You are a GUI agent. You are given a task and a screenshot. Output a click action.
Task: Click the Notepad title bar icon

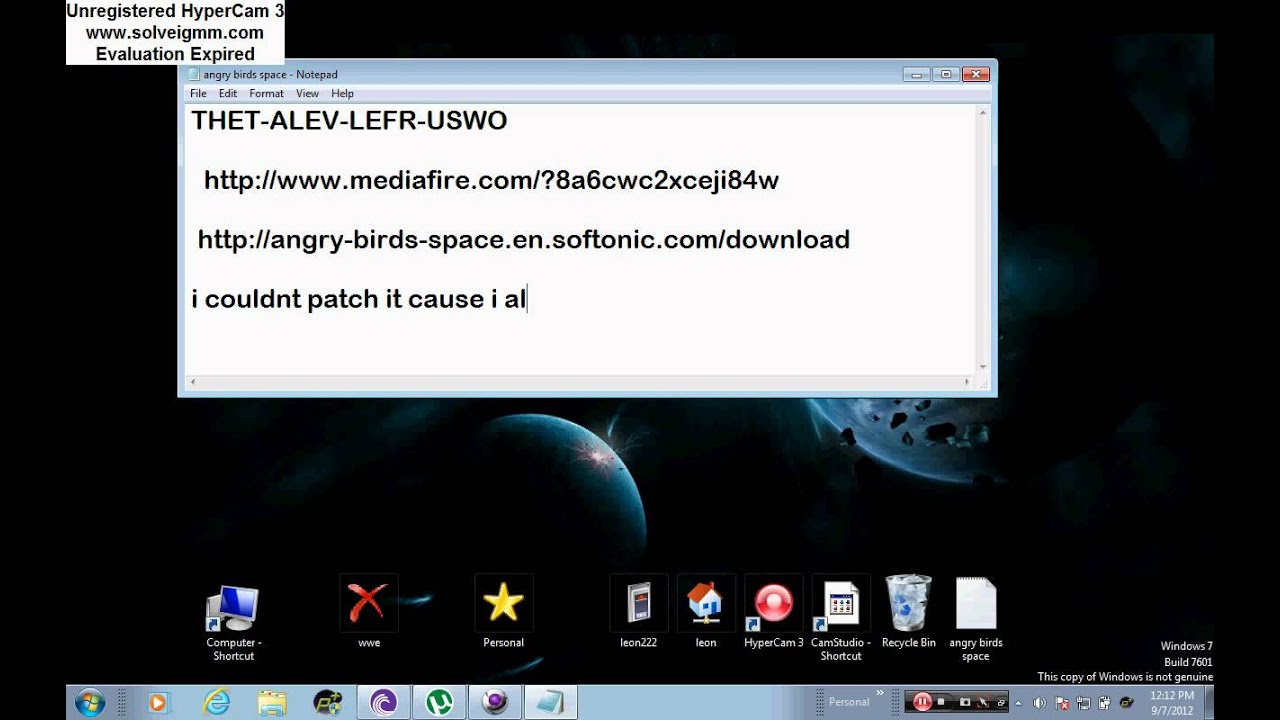coord(194,74)
